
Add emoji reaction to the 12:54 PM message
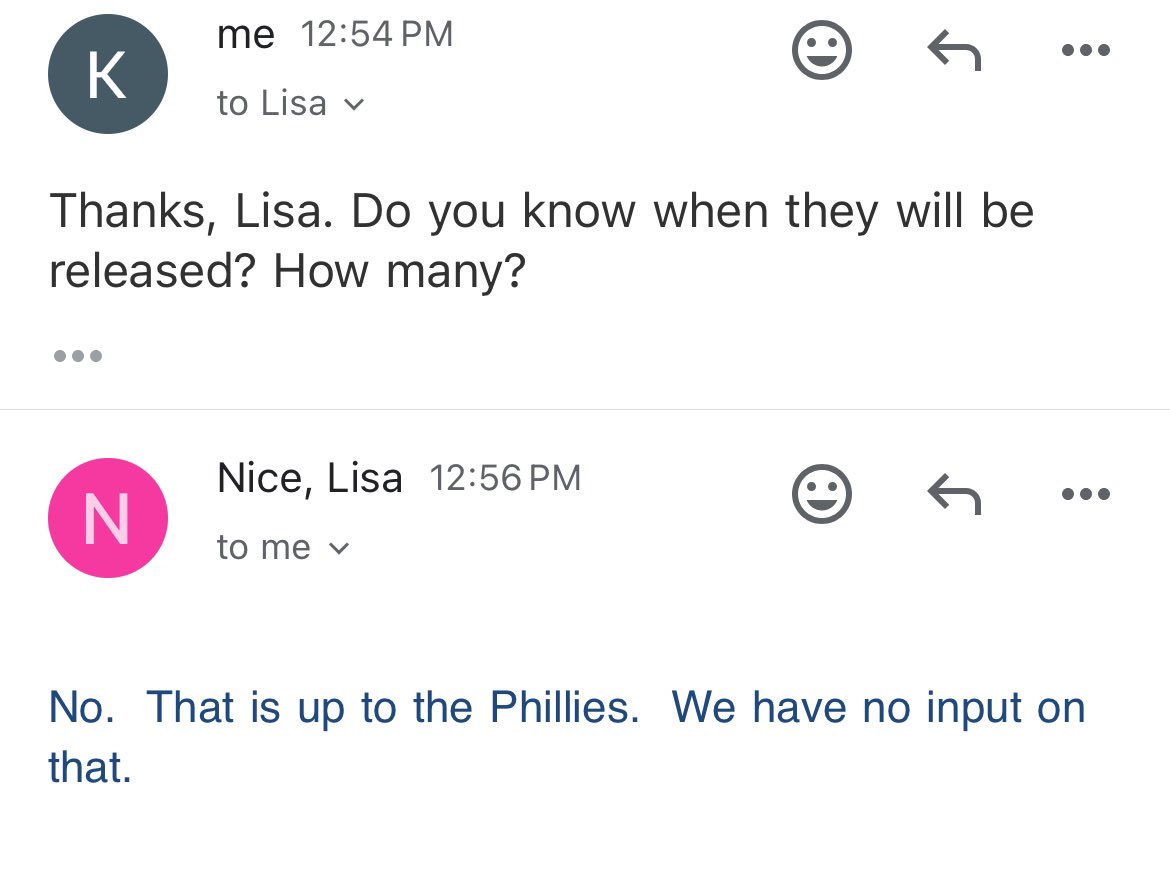coord(821,50)
